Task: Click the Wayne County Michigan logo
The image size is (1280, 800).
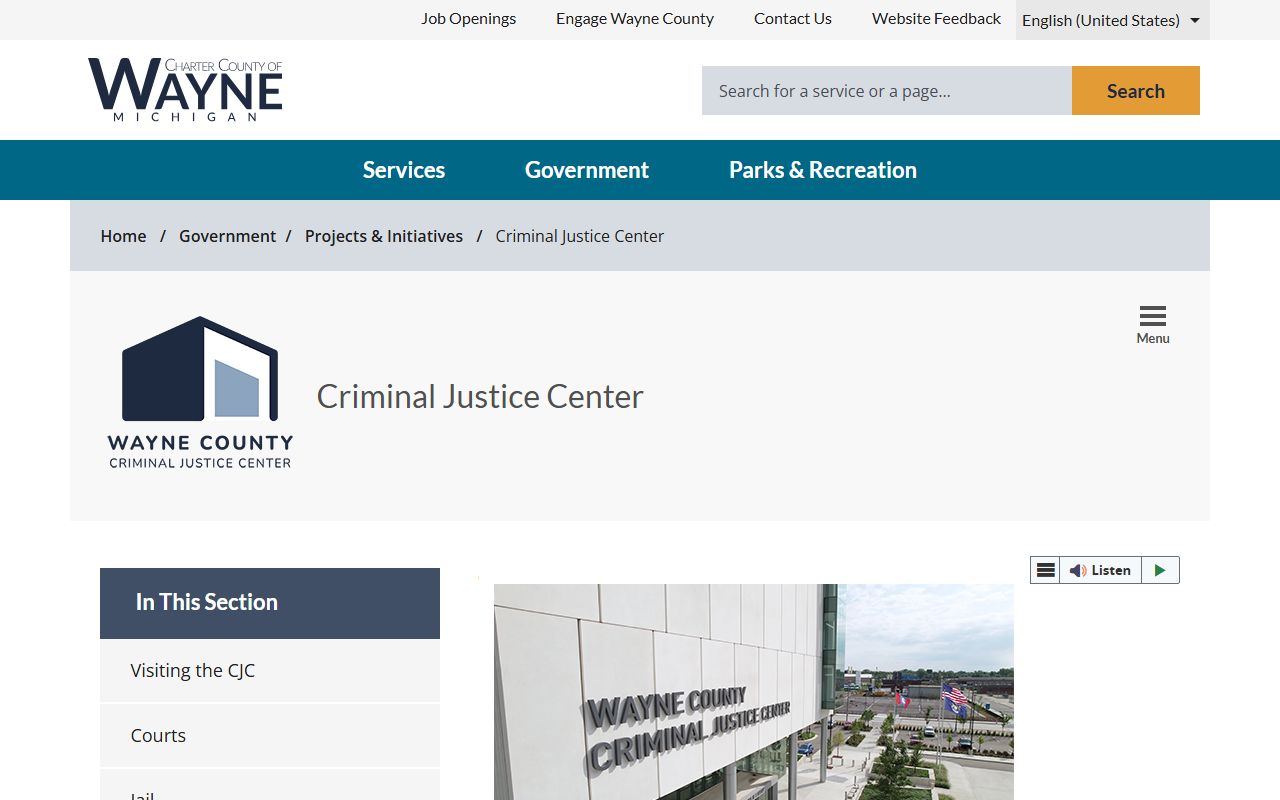Action: click(185, 90)
